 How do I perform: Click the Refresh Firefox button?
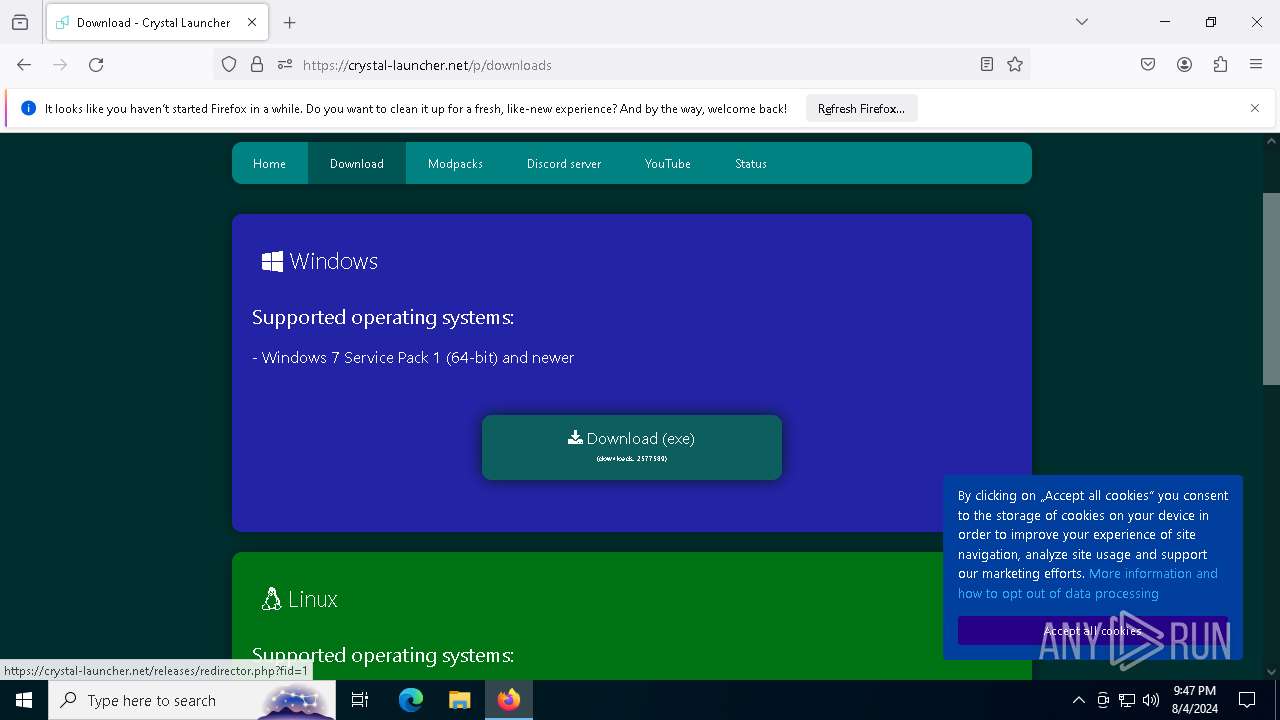pyautogui.click(x=861, y=108)
